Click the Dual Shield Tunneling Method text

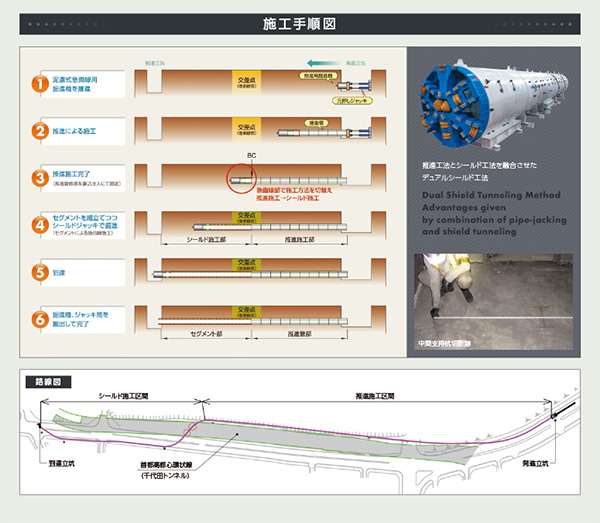(491, 195)
